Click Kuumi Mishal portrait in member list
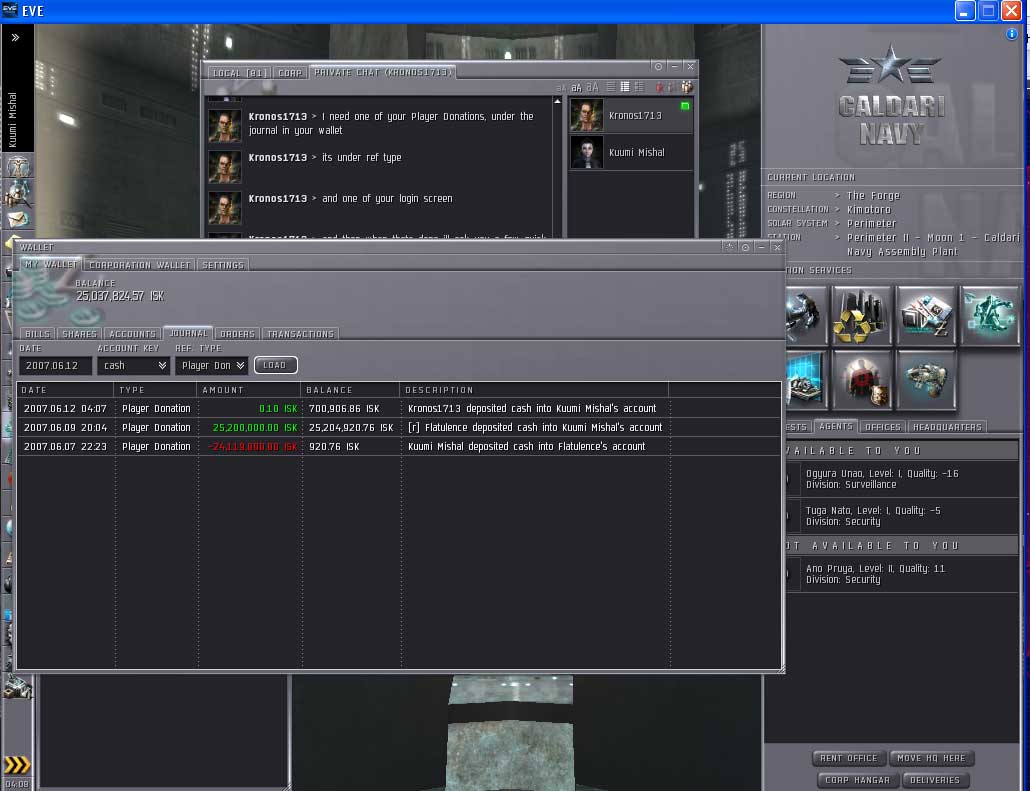The height and width of the screenshot is (791, 1030). point(586,152)
